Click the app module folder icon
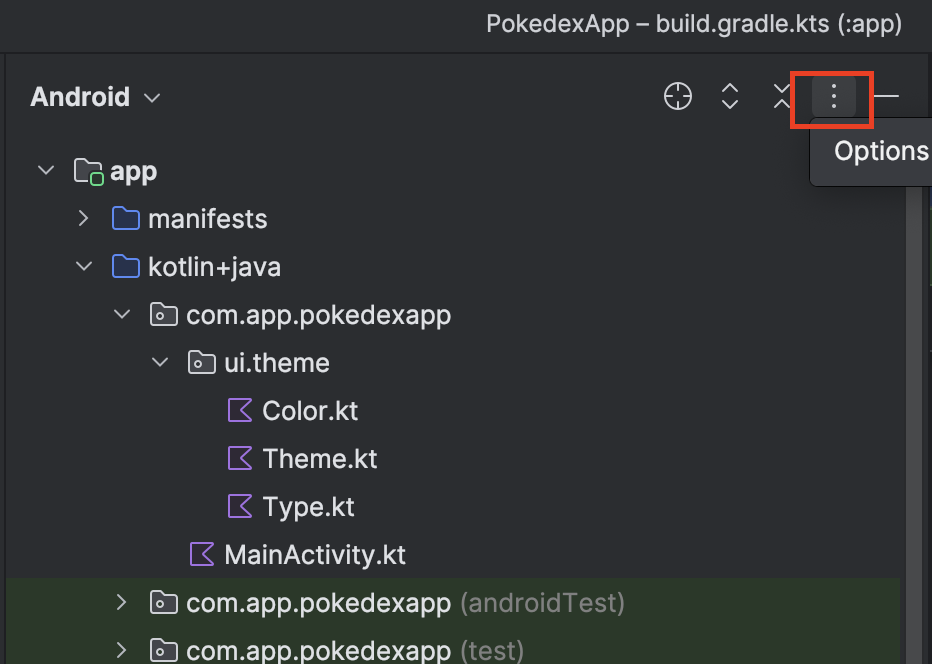The image size is (932, 664). [89, 172]
